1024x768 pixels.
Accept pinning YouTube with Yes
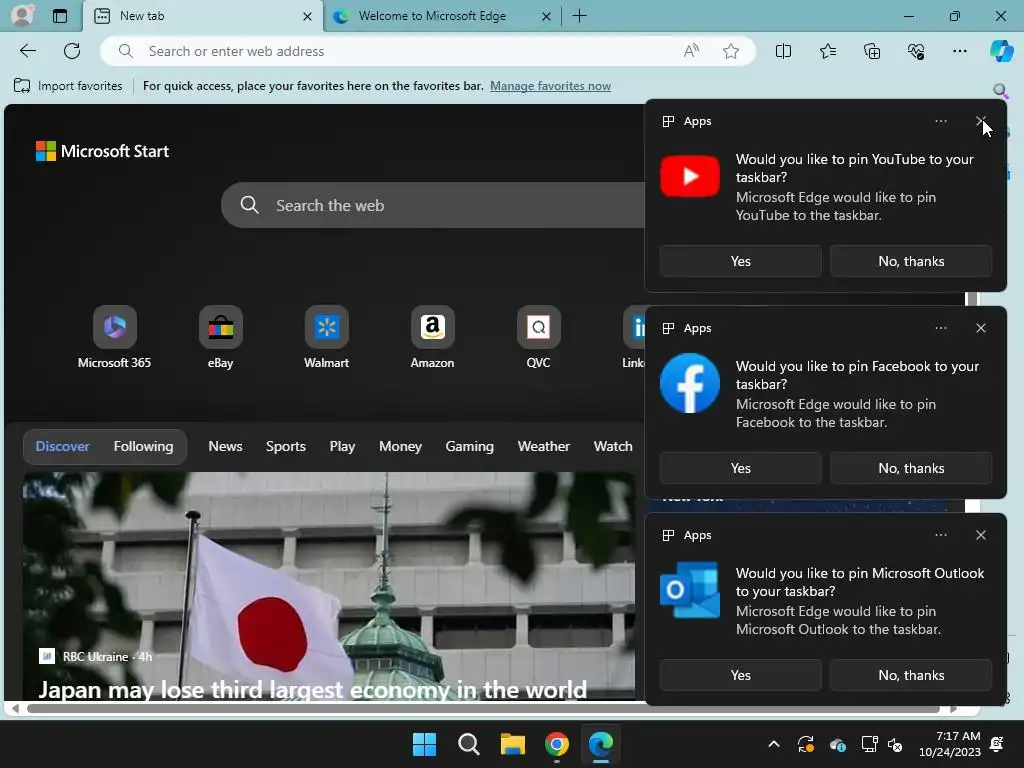741,261
